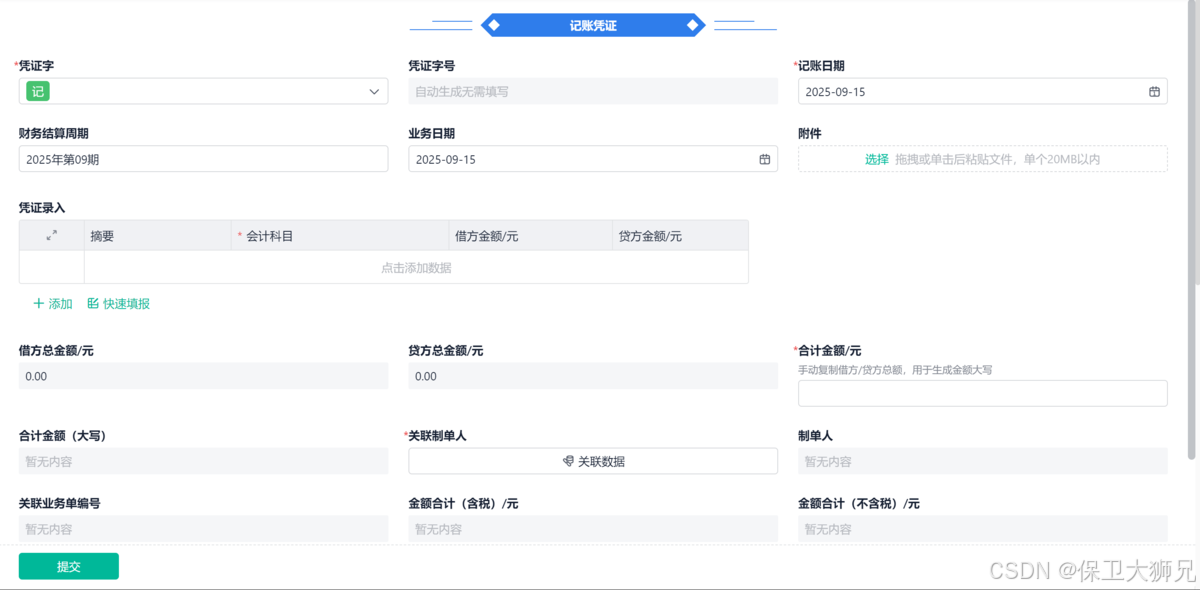Click the 借方金额/元 column header

530,236
